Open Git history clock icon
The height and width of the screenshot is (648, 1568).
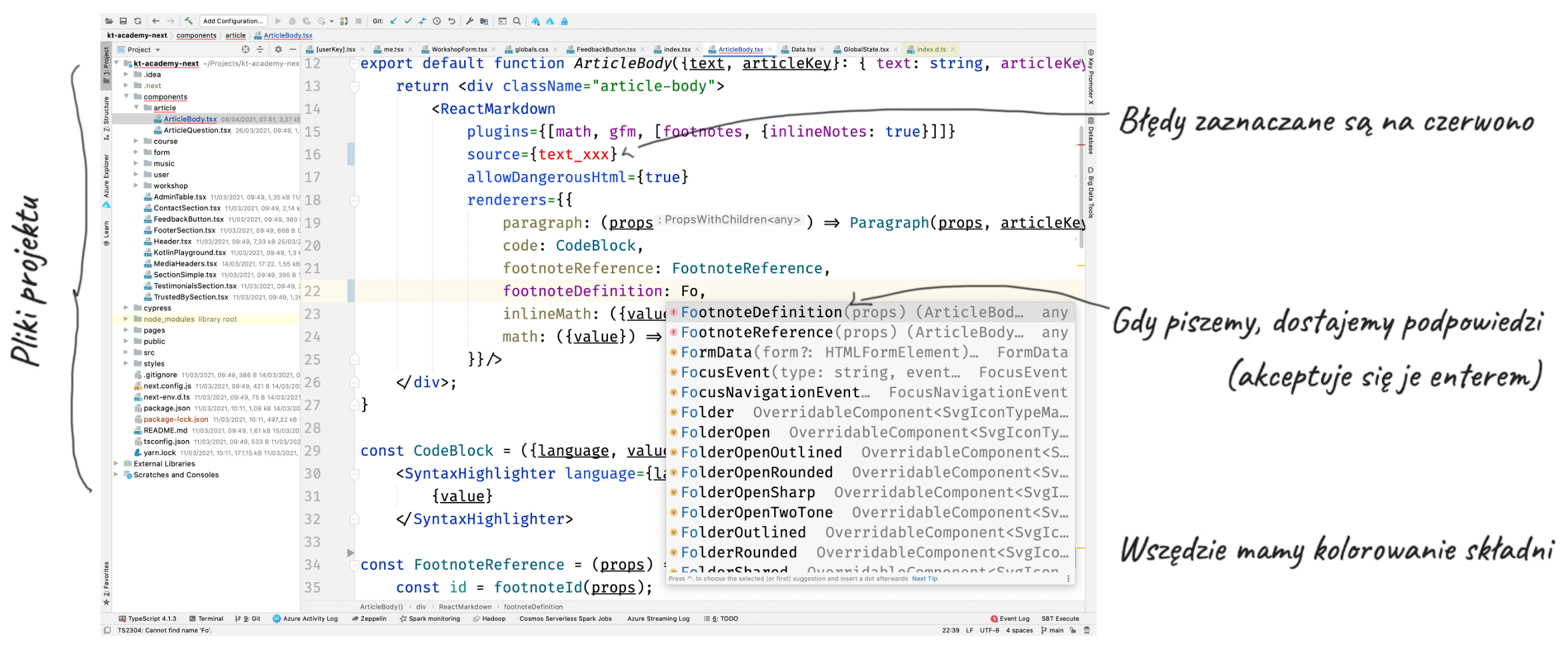pos(437,21)
